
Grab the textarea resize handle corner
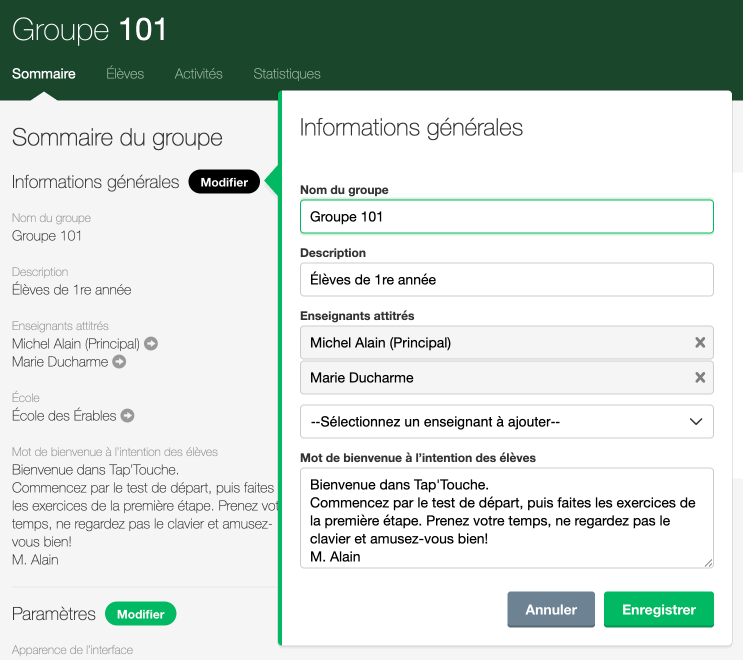(709, 563)
